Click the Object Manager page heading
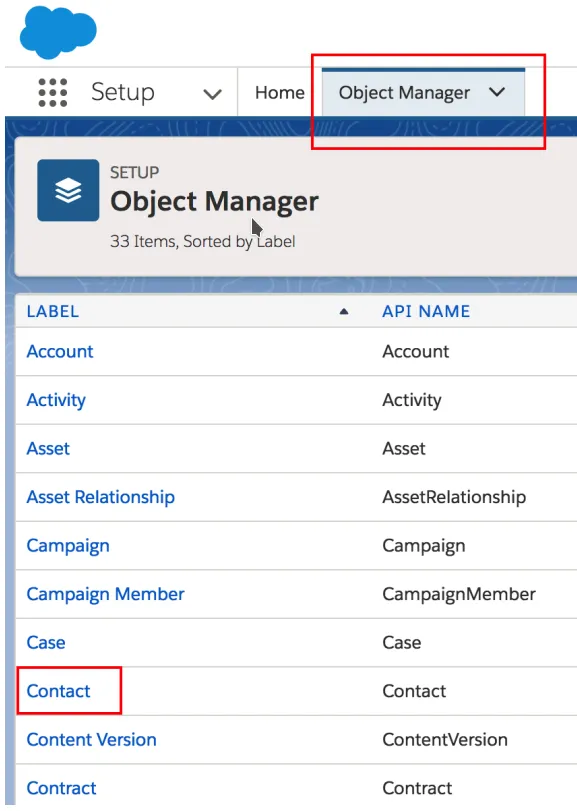This screenshot has width=577, height=811. 214,201
